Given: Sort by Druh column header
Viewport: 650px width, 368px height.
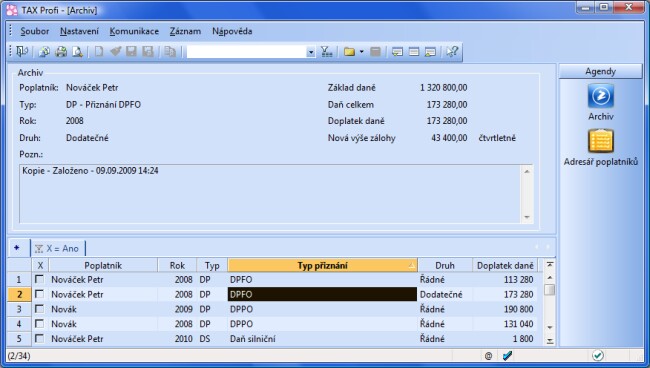Looking at the screenshot, I should pos(445,266).
